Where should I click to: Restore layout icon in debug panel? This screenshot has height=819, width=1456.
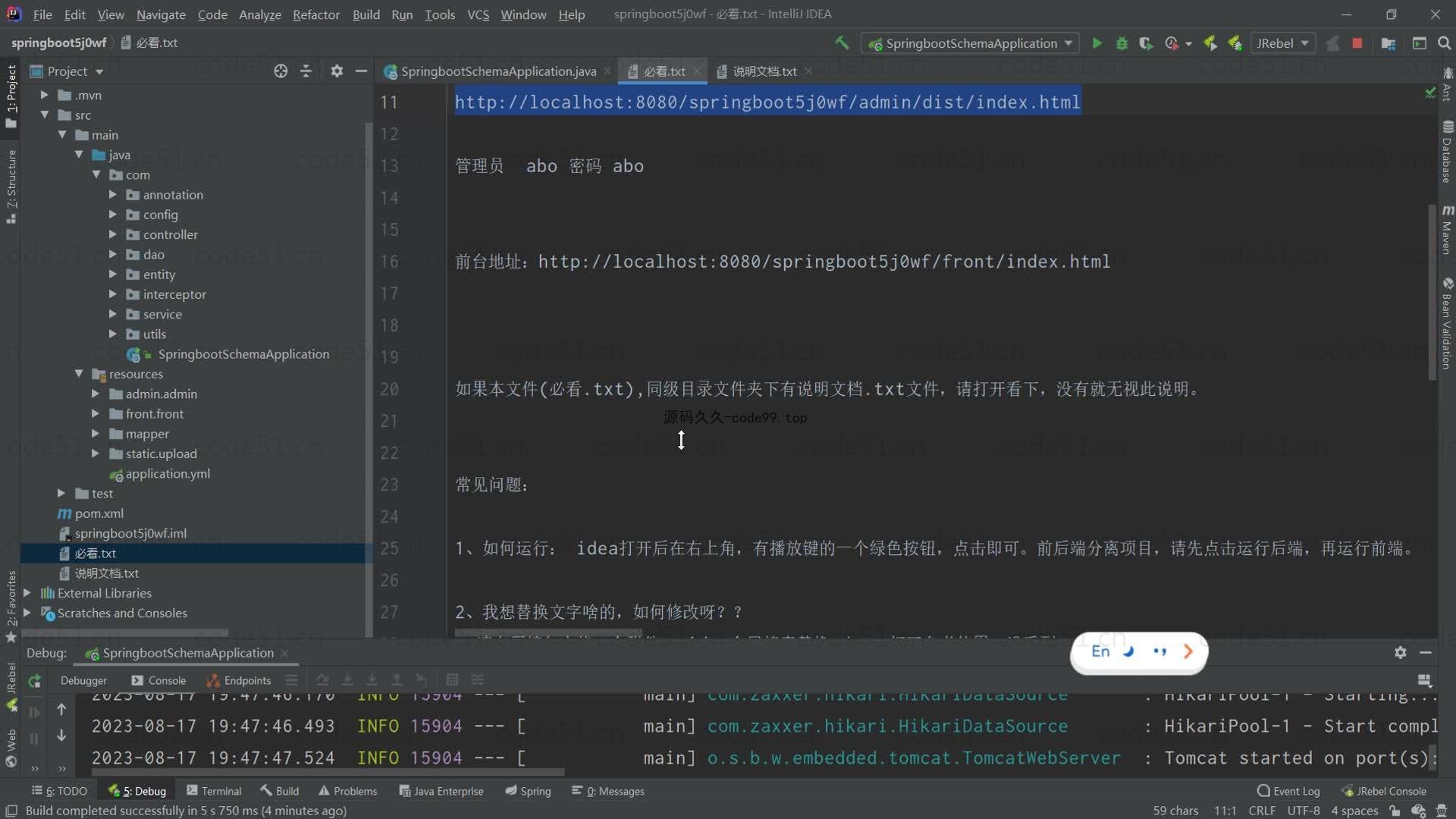click(x=1424, y=680)
